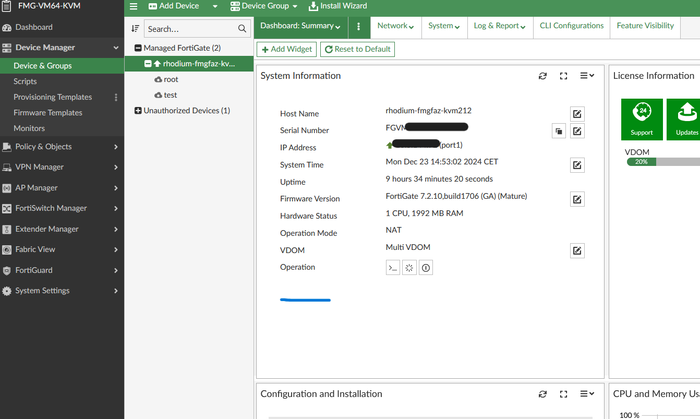Click the Add Widget button

coord(287,49)
